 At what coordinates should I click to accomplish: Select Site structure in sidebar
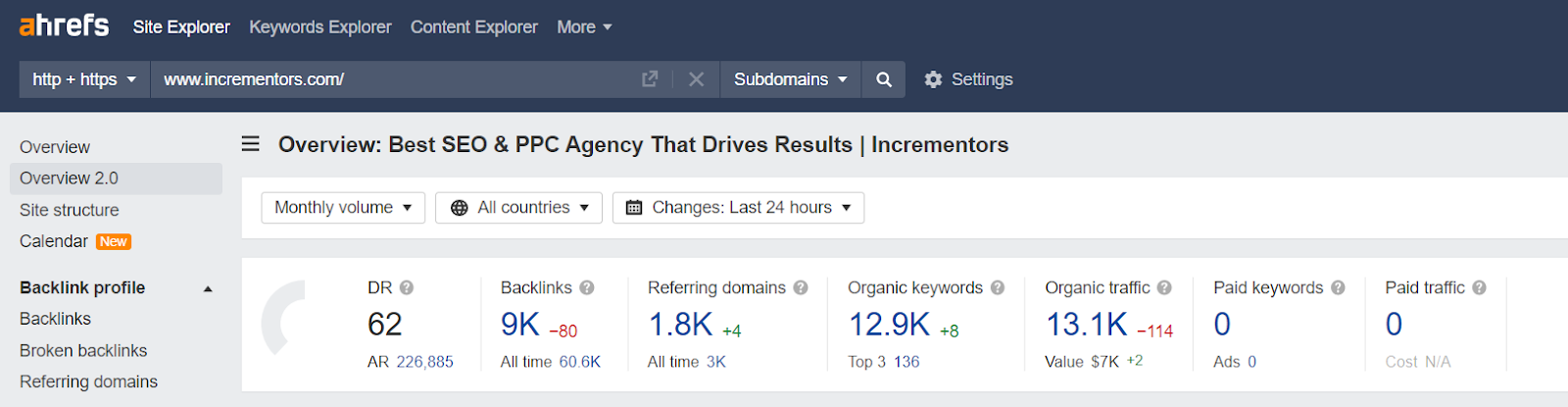click(x=70, y=210)
